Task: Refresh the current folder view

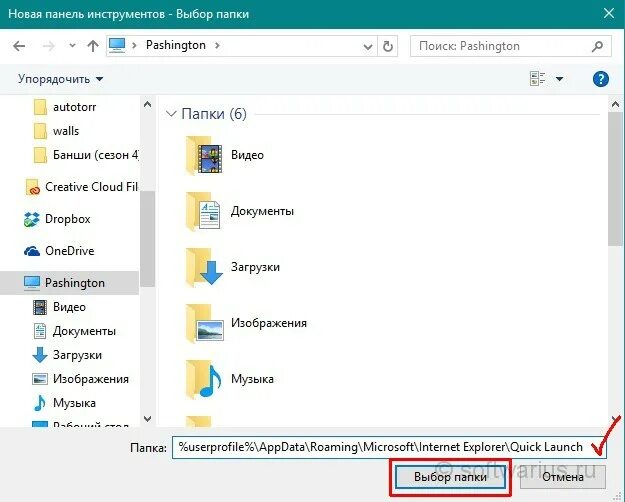Action: click(x=387, y=46)
